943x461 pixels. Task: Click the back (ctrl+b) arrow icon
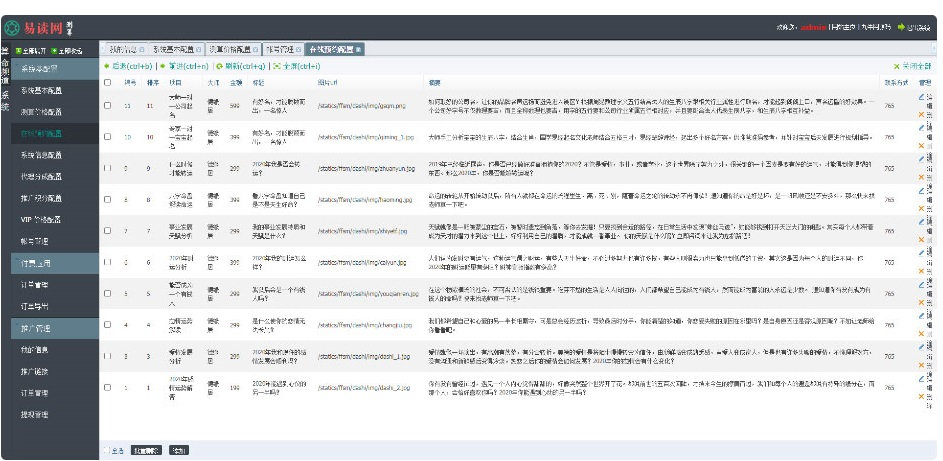(107, 66)
